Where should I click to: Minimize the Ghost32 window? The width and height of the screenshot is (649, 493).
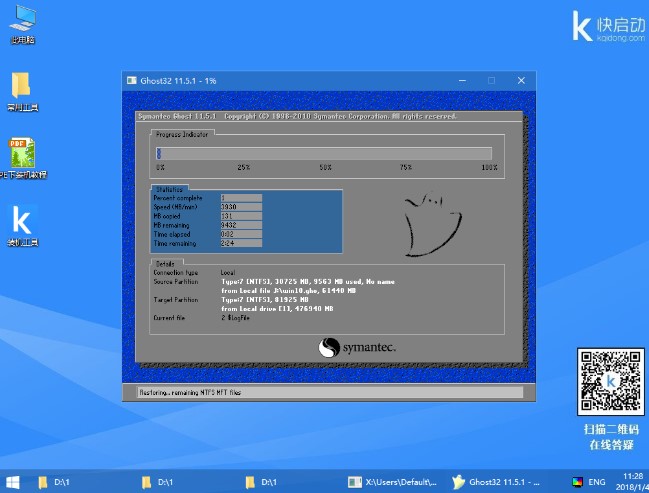462,80
